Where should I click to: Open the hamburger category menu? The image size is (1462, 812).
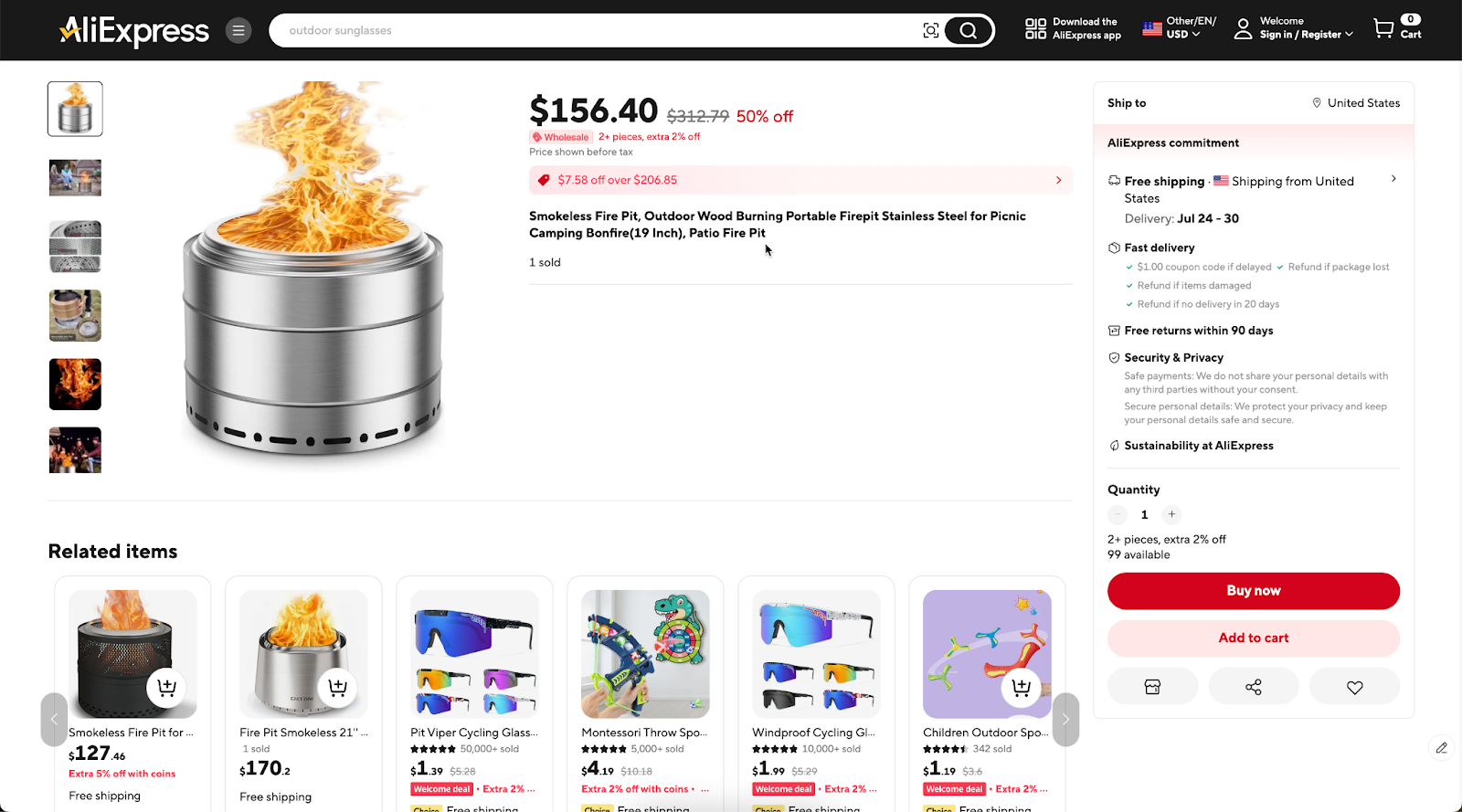pyautogui.click(x=238, y=30)
